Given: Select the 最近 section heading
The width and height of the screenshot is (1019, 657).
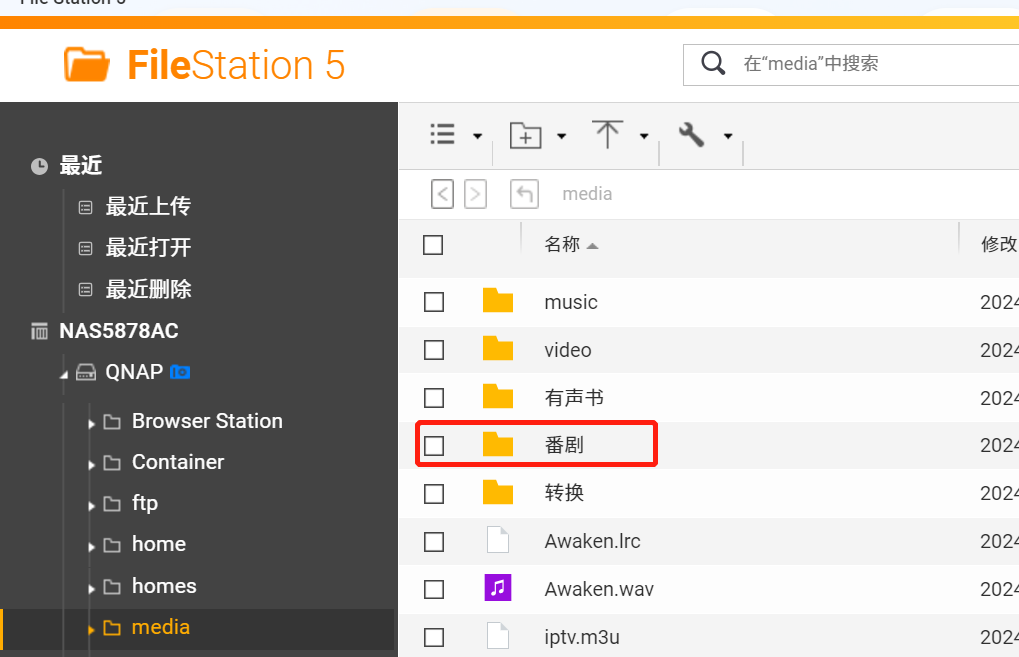Looking at the screenshot, I should coord(81,166).
